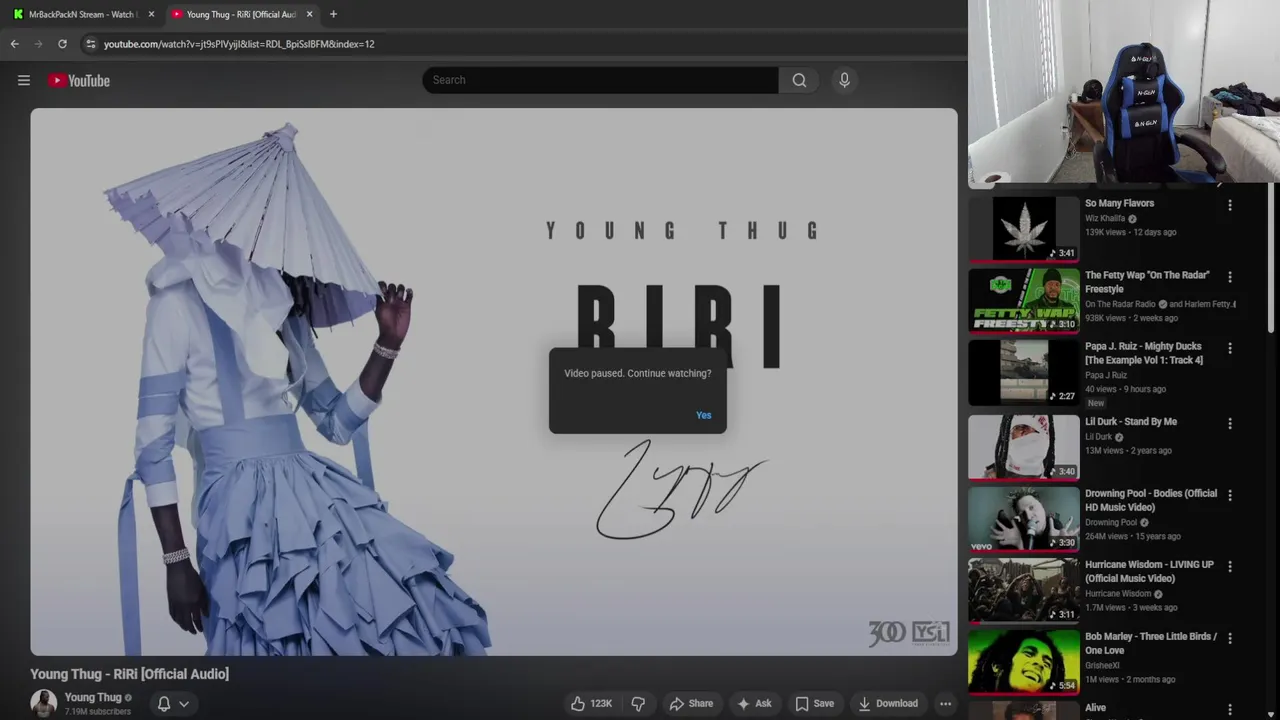Open Lil Durk Stand By Me thumbnail
The height and width of the screenshot is (720, 1280).
pyautogui.click(x=1024, y=447)
